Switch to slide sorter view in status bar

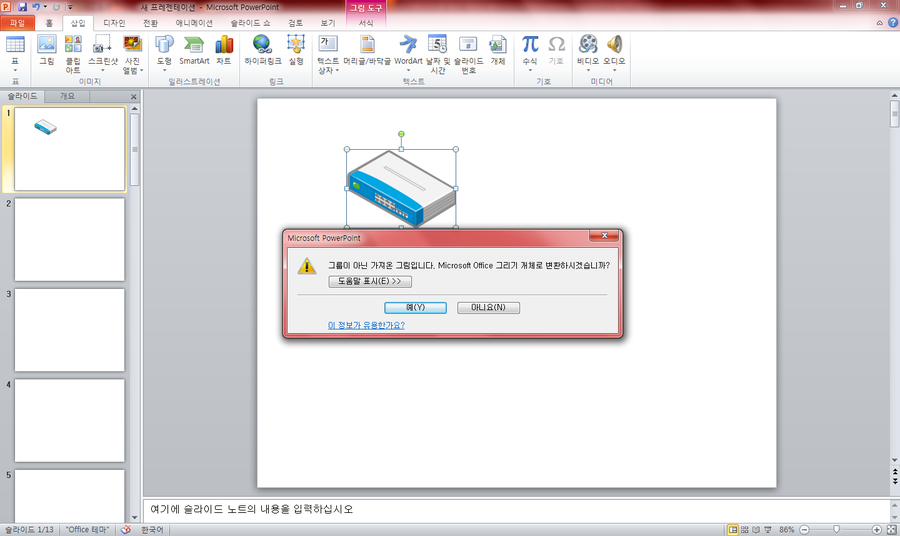(x=744, y=529)
